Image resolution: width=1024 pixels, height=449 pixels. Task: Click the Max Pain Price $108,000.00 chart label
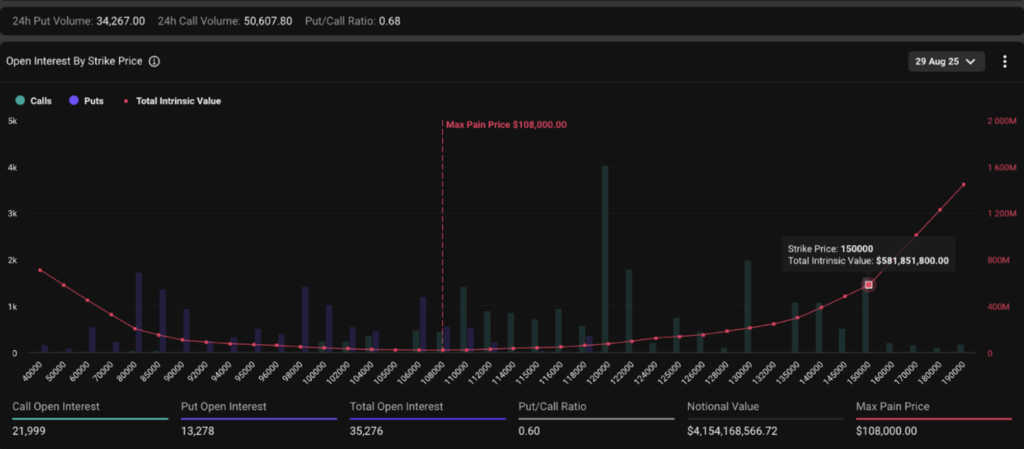tap(506, 125)
